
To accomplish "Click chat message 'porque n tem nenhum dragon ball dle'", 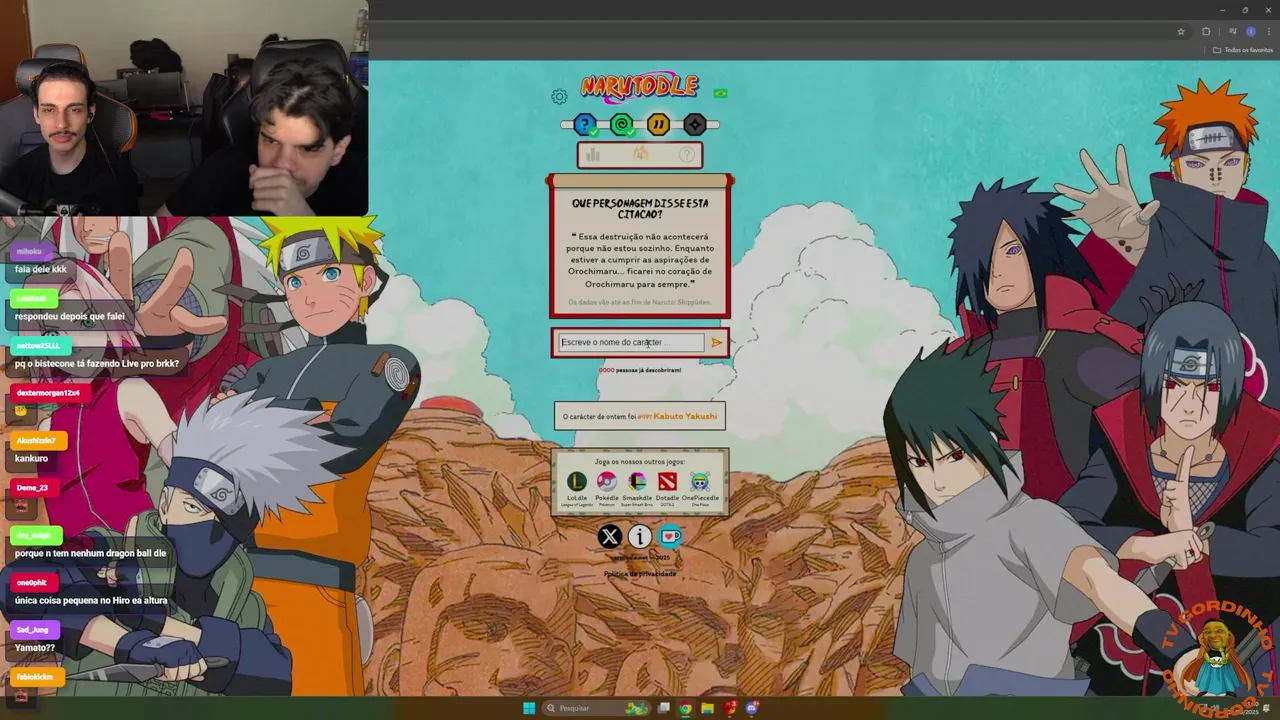I will (91, 553).
